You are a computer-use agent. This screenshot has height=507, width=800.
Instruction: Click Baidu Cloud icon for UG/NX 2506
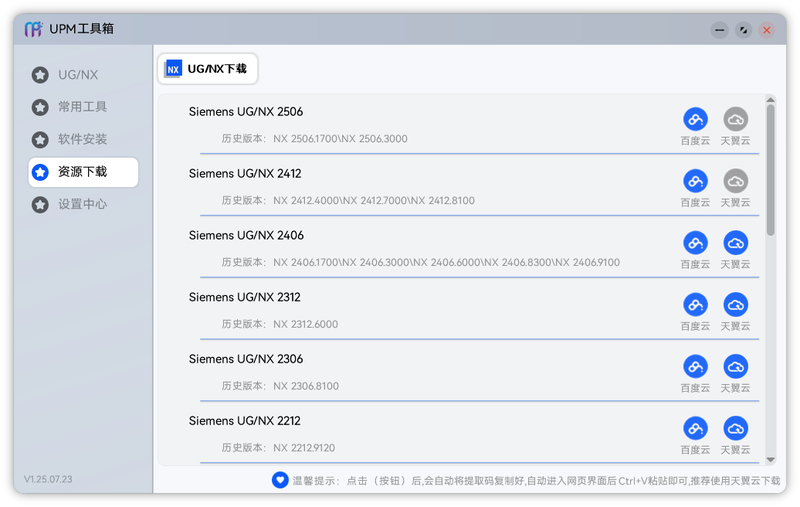(x=695, y=119)
